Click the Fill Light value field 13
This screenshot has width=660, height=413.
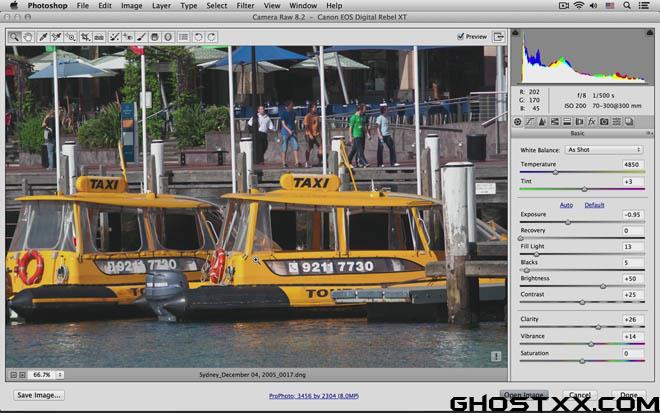(633, 247)
